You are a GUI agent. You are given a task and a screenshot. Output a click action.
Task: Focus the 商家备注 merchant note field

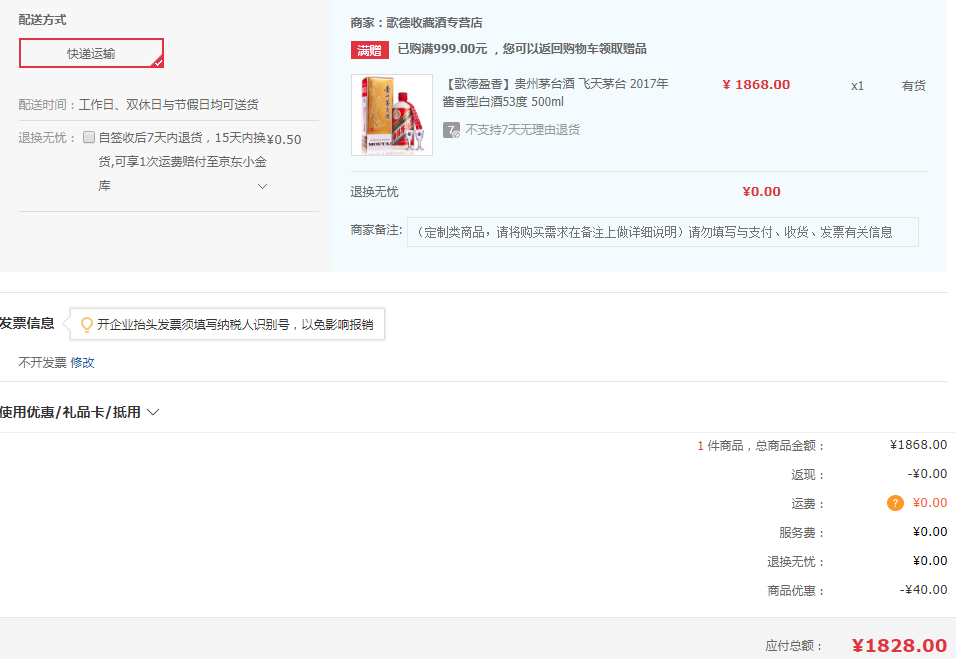coord(662,232)
